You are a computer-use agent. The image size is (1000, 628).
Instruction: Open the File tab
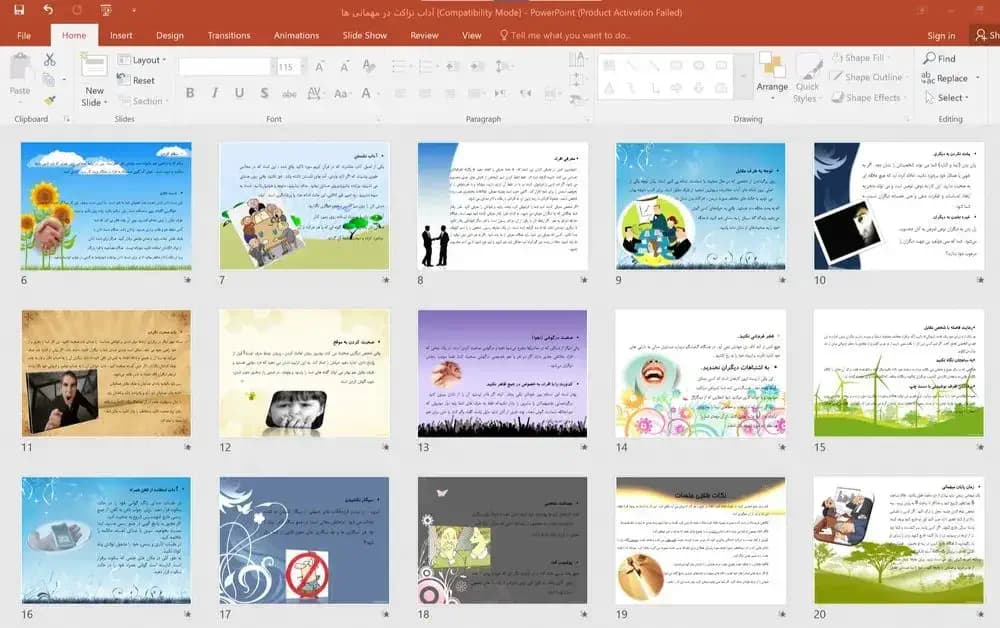tap(24, 35)
